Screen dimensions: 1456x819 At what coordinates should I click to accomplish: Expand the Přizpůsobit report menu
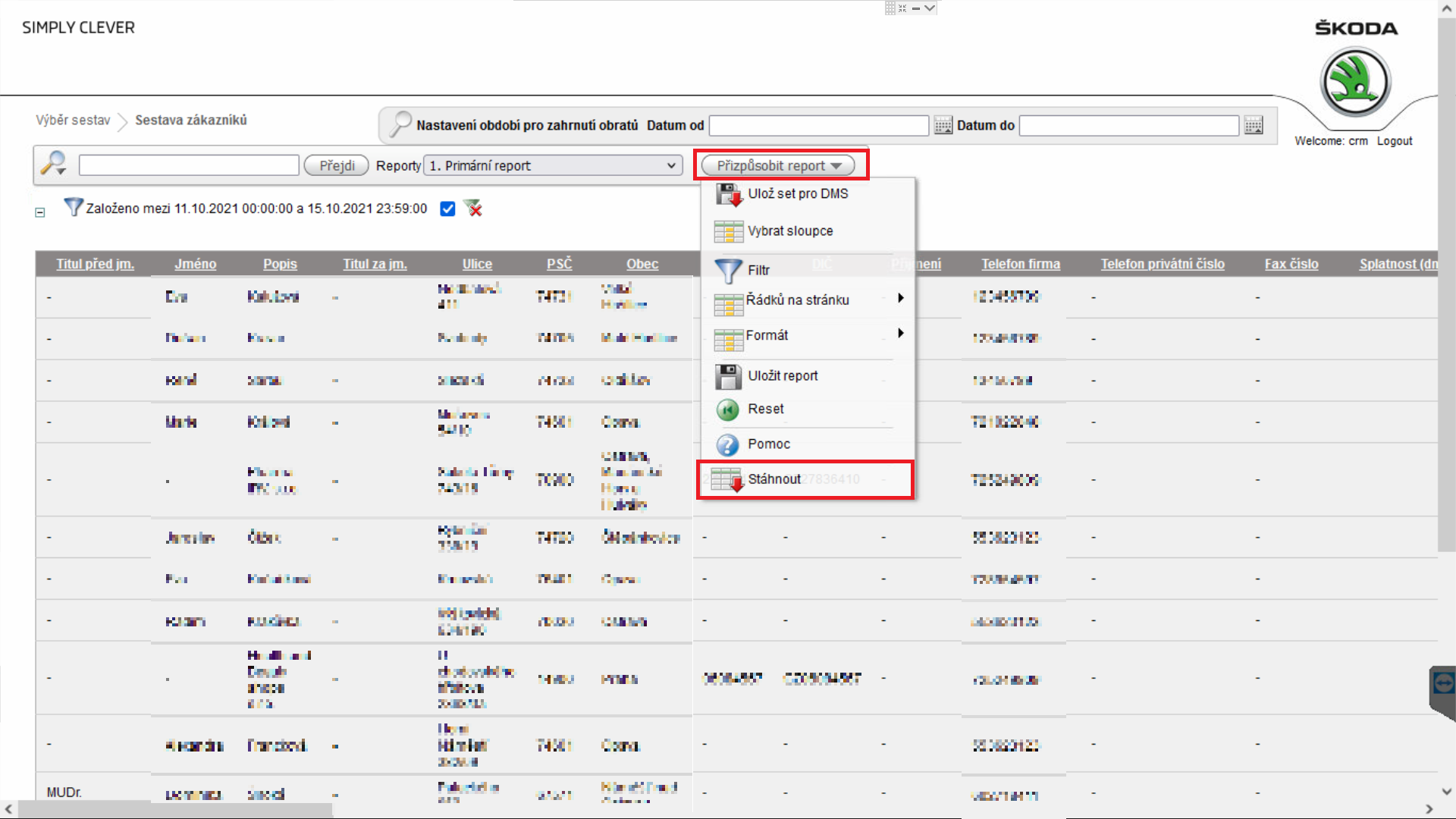778,165
